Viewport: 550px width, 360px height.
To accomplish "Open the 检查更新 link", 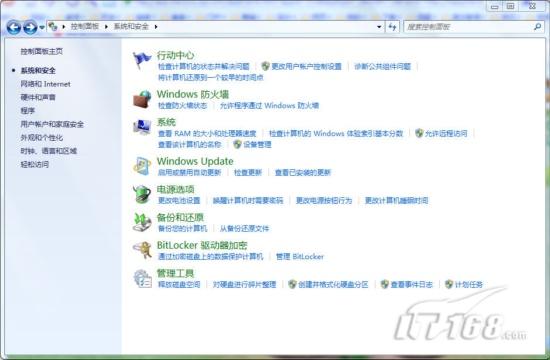I will tap(248, 172).
